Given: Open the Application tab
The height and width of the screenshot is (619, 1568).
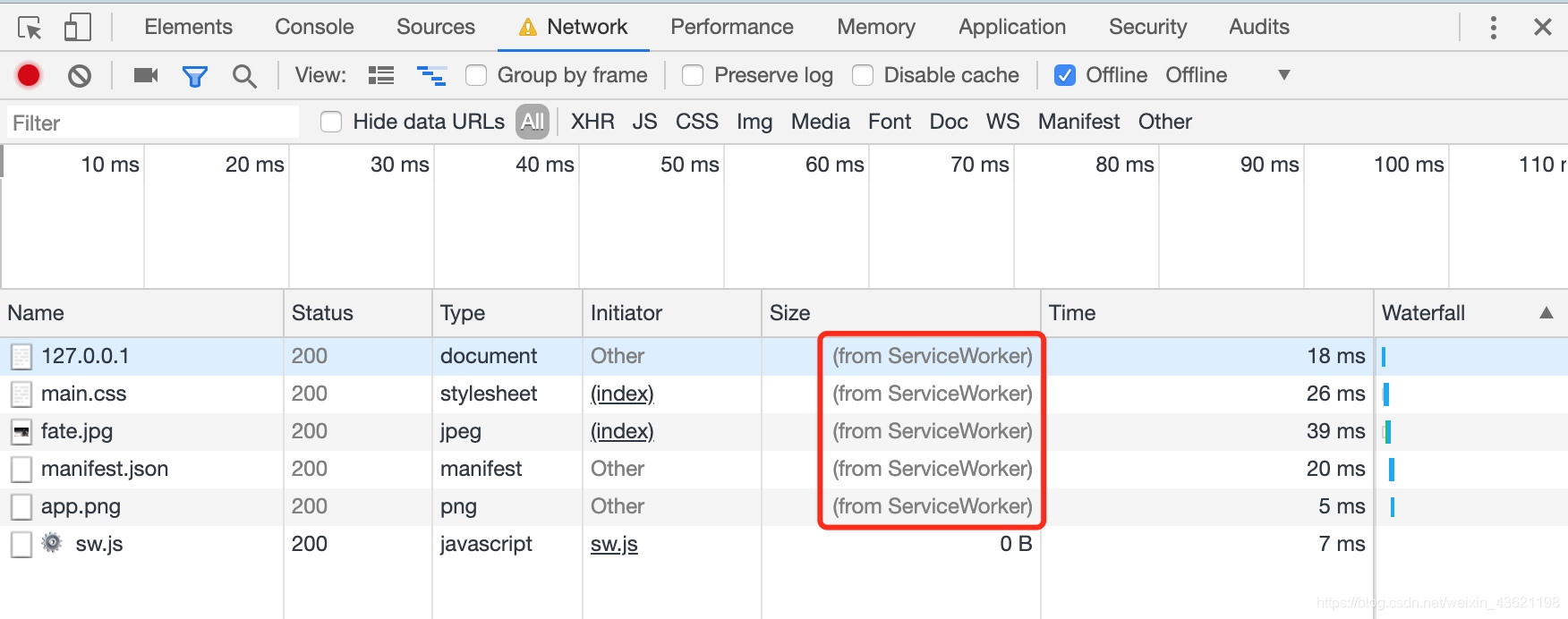Looking at the screenshot, I should pos(1012,27).
